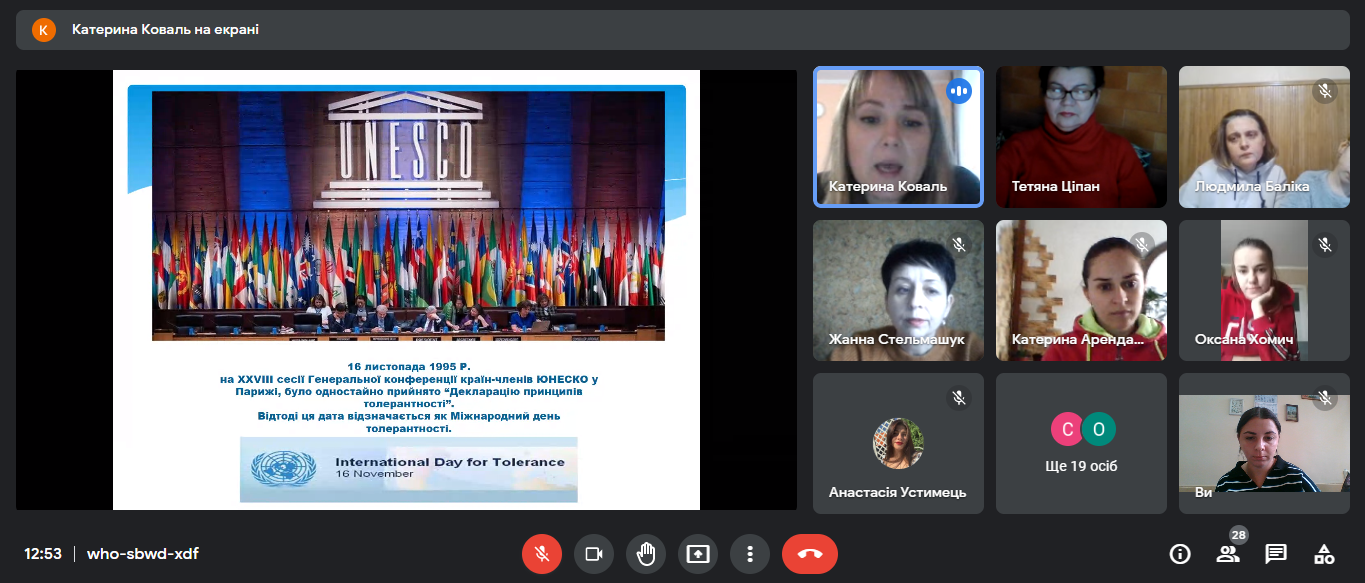Leave the call with the red hang-up button
Image resolution: width=1365 pixels, height=583 pixels.
pyautogui.click(x=810, y=553)
